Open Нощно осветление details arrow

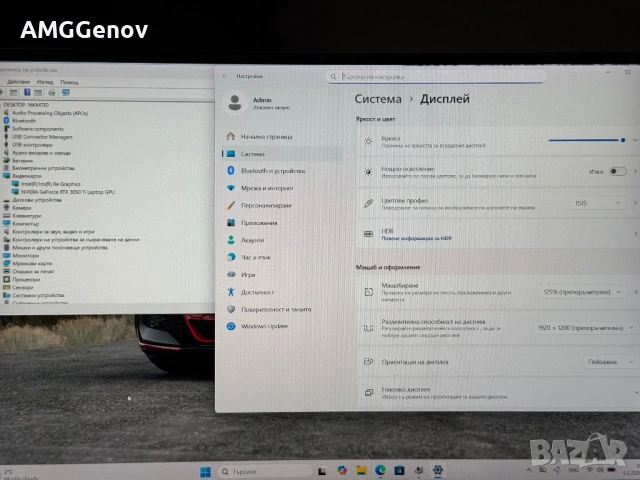pyautogui.click(x=636, y=171)
